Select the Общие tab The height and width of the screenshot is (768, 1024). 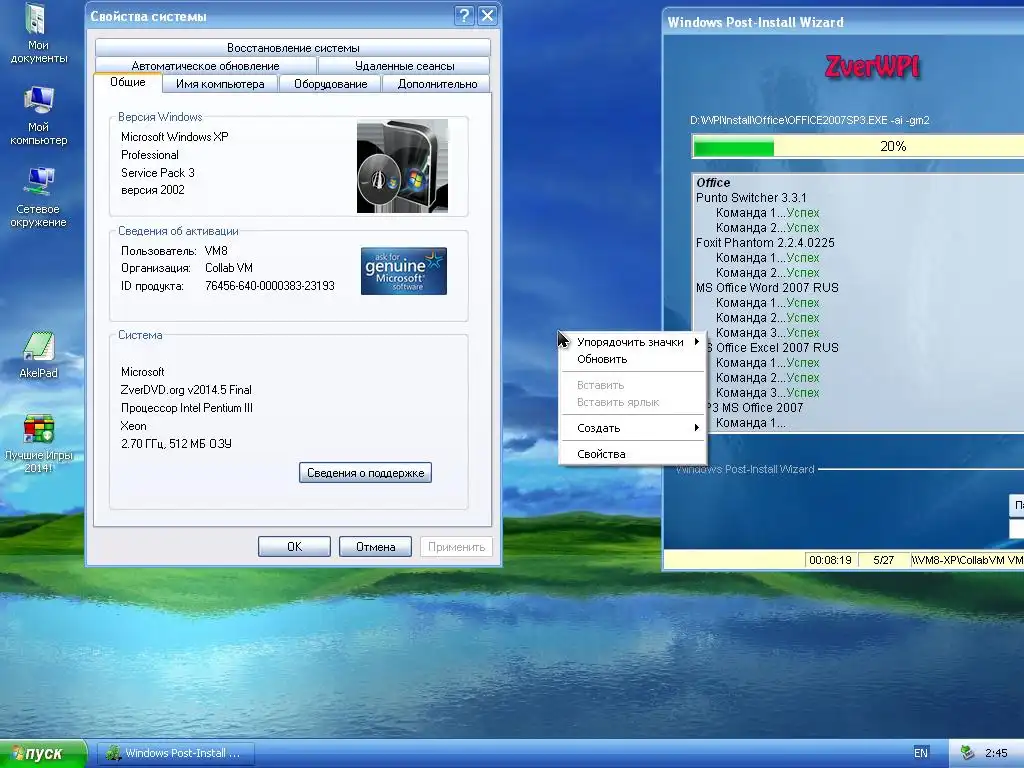pyautogui.click(x=127, y=82)
